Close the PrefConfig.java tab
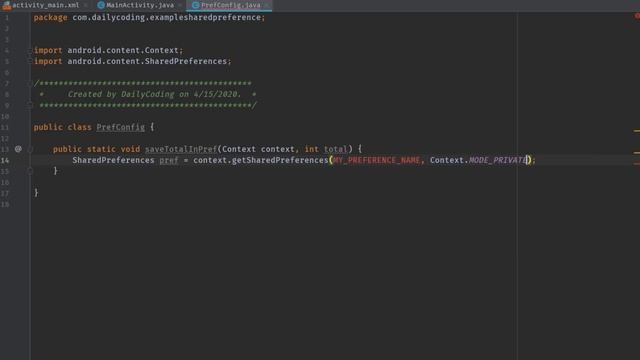This screenshot has width=640, height=360. click(267, 5)
